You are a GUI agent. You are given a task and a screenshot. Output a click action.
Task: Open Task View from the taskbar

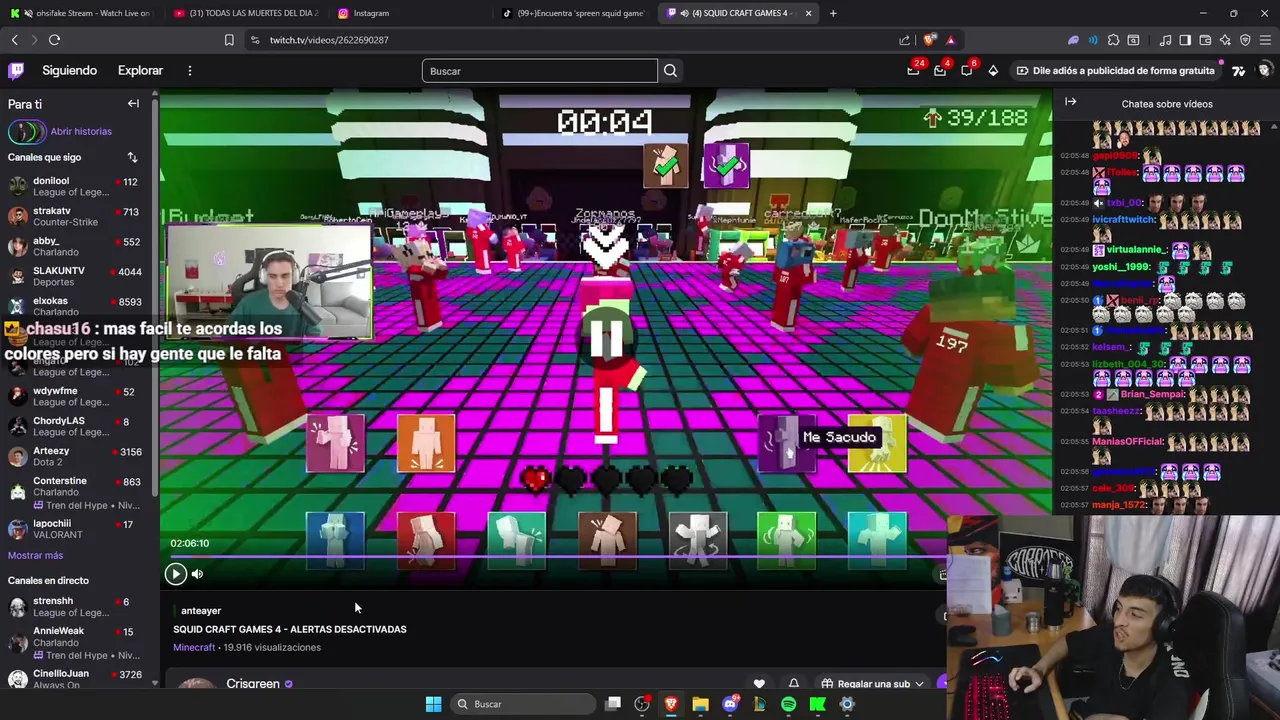(613, 704)
